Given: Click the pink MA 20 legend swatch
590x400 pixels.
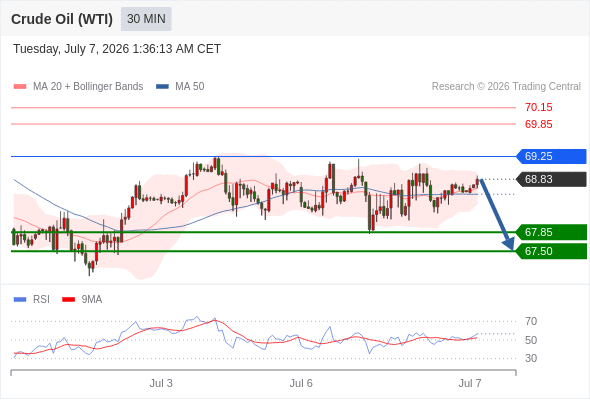Looking at the screenshot, I should [20, 87].
